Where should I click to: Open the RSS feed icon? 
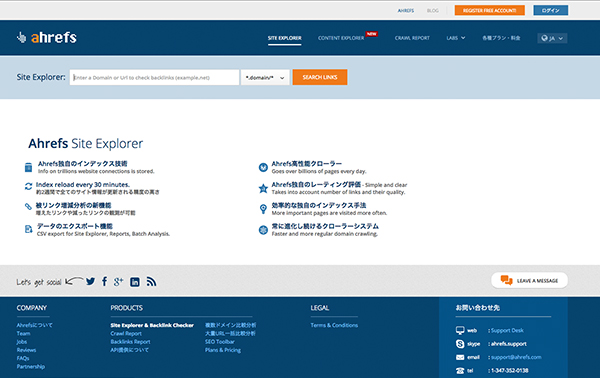[x=152, y=282]
